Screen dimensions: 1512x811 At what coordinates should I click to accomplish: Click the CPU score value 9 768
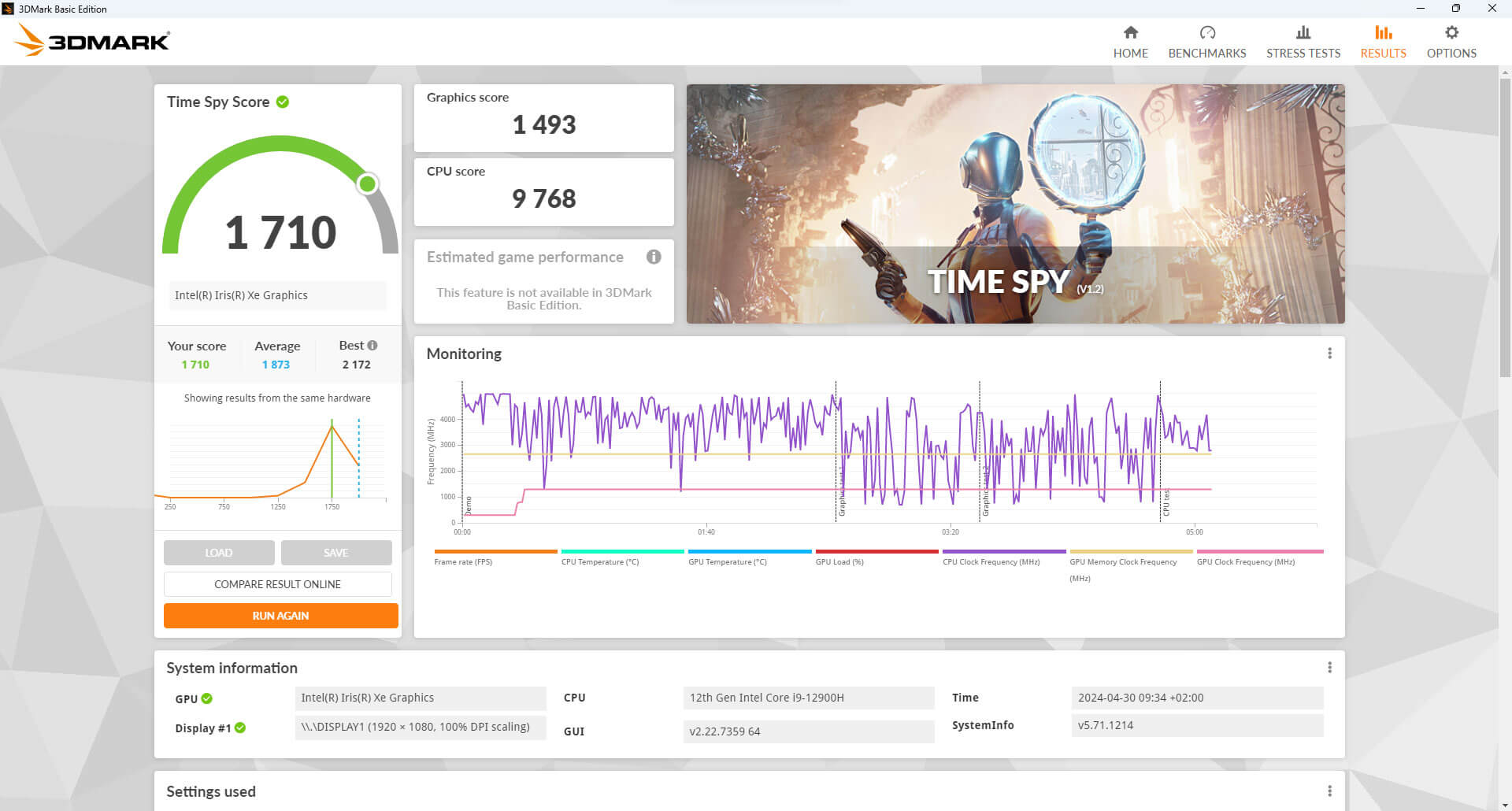544,198
